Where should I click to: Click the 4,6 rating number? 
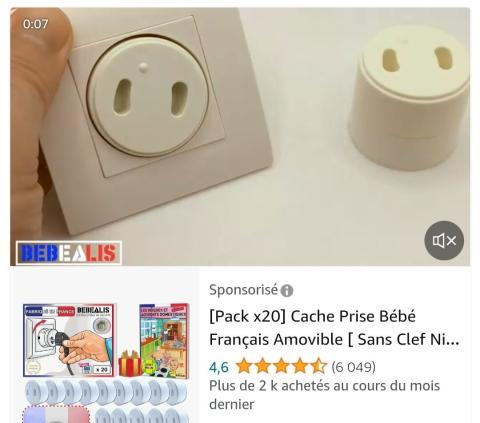coord(219,367)
